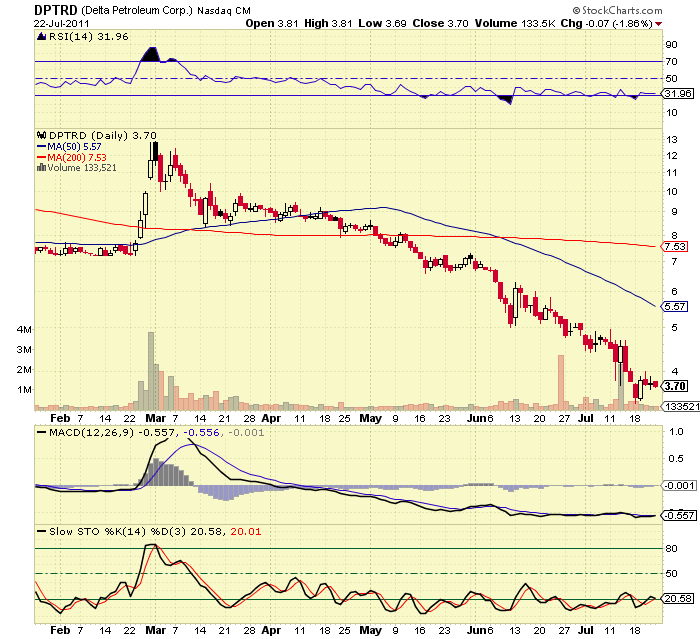The height and width of the screenshot is (639, 700).
Task: Click the StockCharts.com copyright text
Action: [x=617, y=10]
